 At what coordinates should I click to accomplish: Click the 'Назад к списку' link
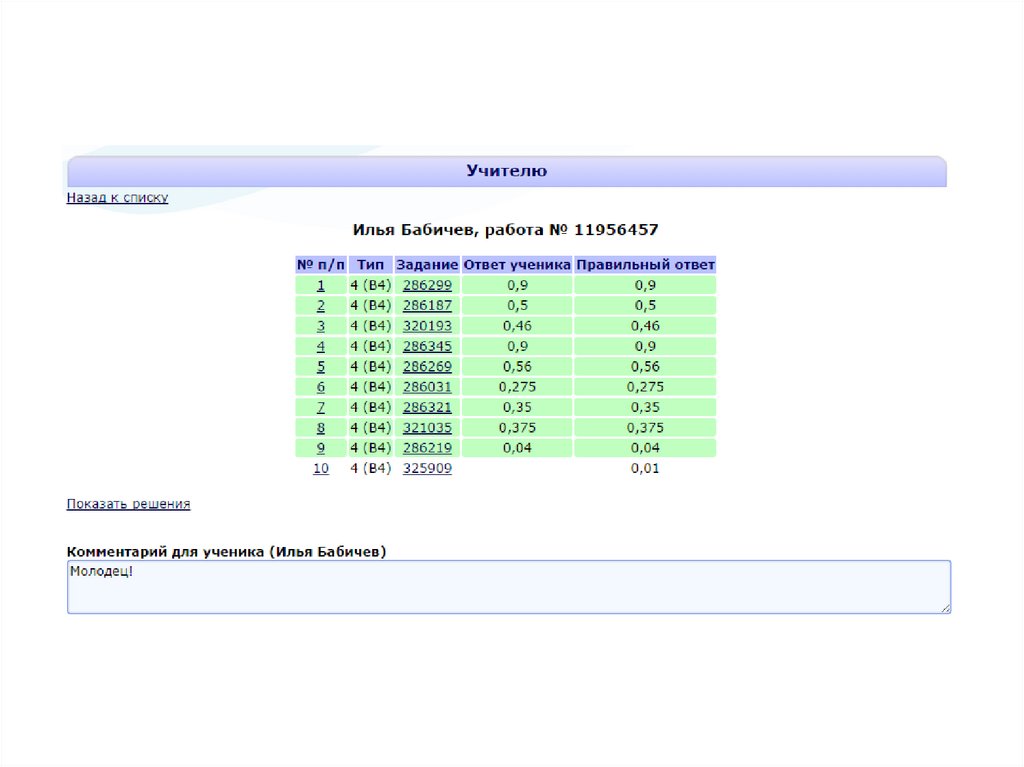(117, 198)
